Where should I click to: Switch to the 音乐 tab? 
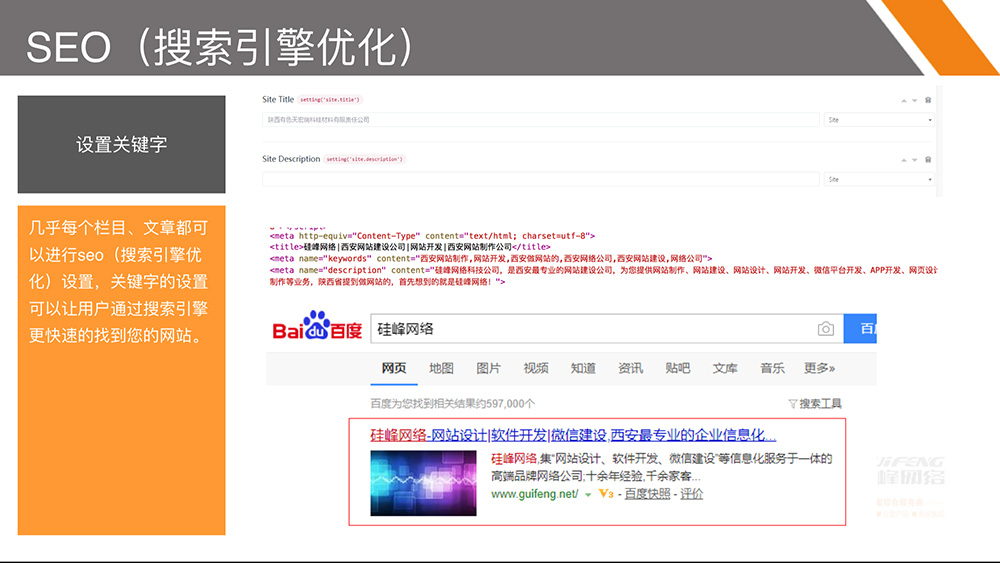click(772, 369)
